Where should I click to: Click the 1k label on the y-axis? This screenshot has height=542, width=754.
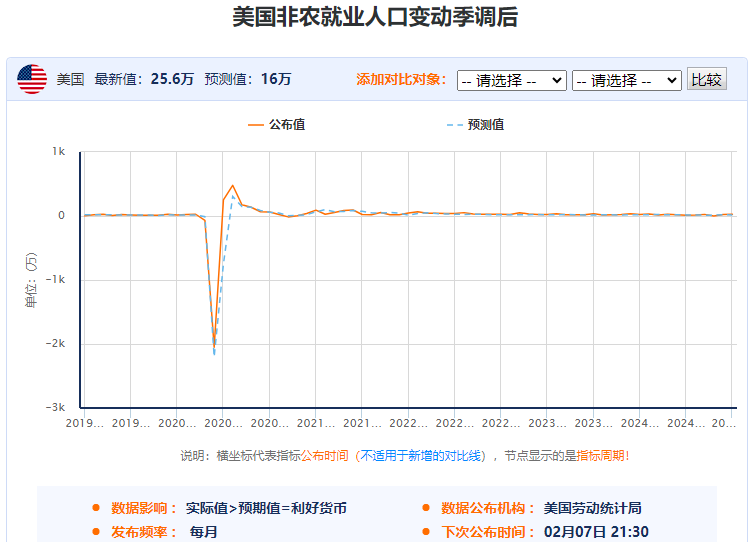pos(58,152)
